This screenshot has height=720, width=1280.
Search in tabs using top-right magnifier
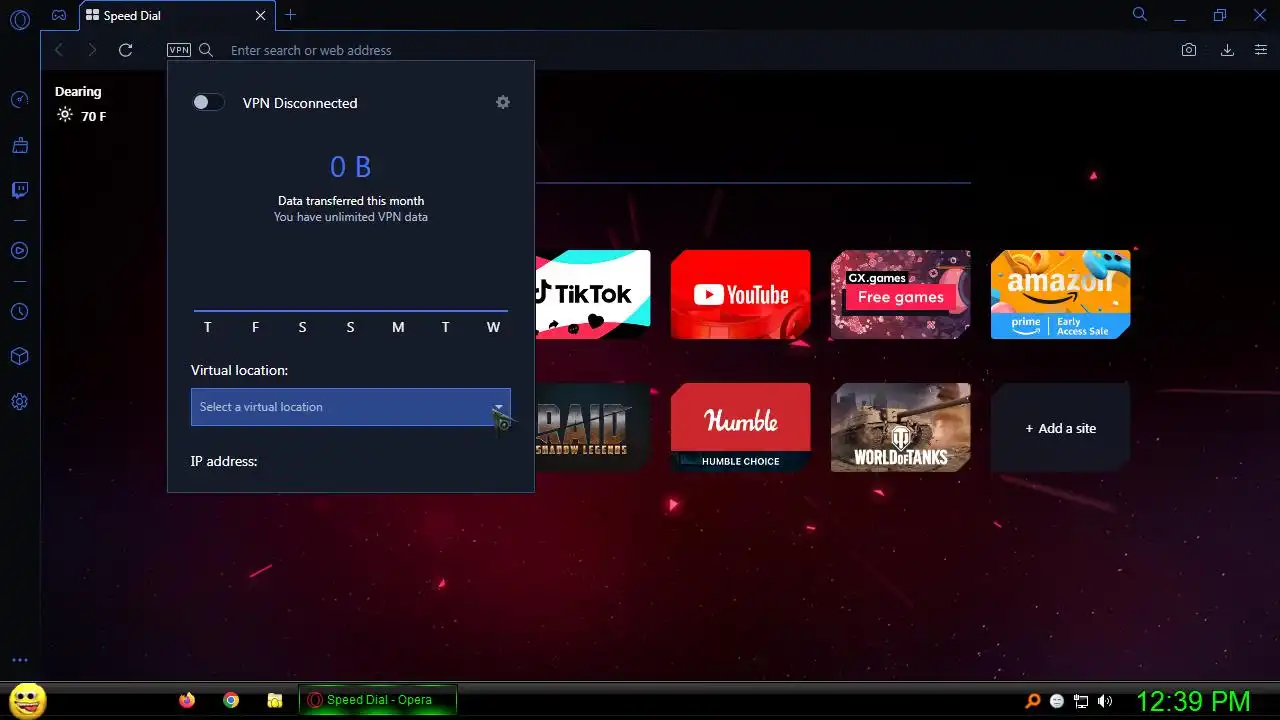click(x=1140, y=15)
